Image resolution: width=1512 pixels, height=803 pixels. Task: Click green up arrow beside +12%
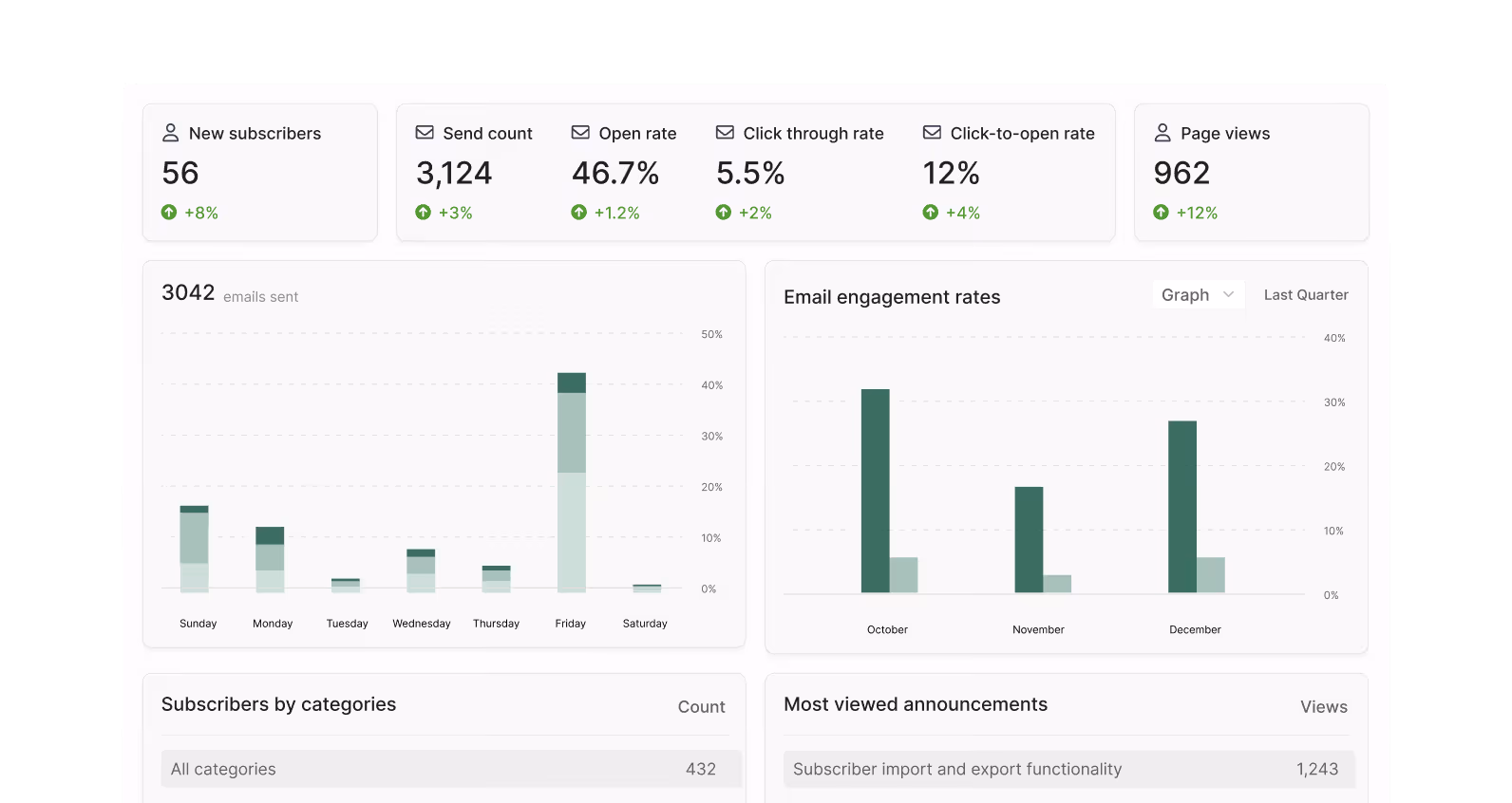pos(1161,213)
